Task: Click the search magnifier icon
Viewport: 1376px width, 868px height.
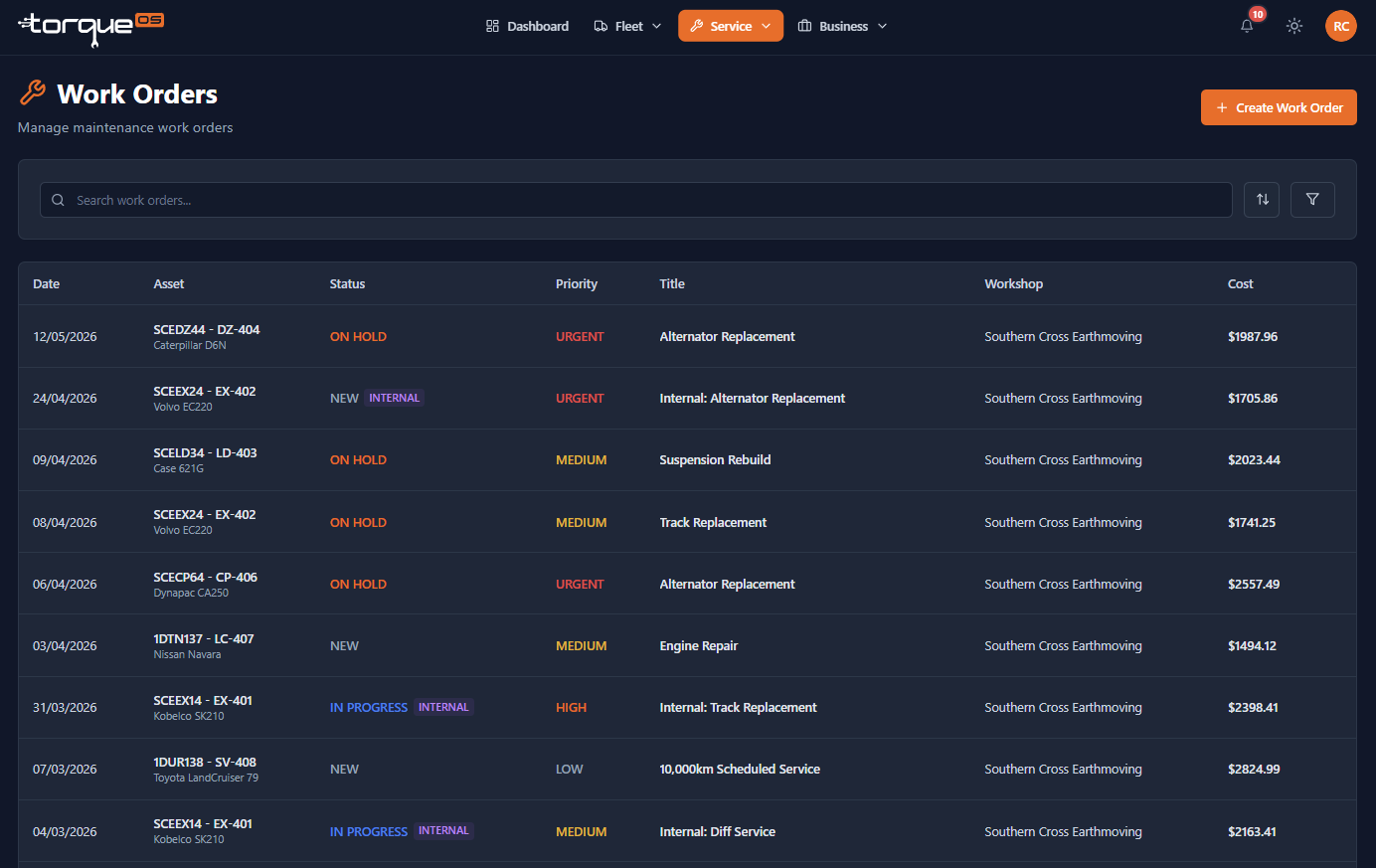Action: tap(58, 200)
